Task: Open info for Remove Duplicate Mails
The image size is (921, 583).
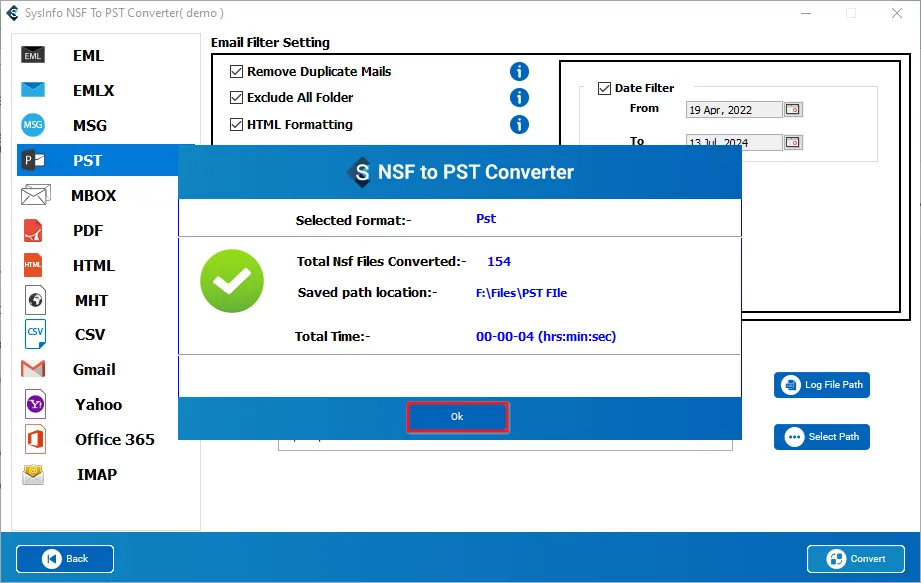Action: pyautogui.click(x=519, y=72)
